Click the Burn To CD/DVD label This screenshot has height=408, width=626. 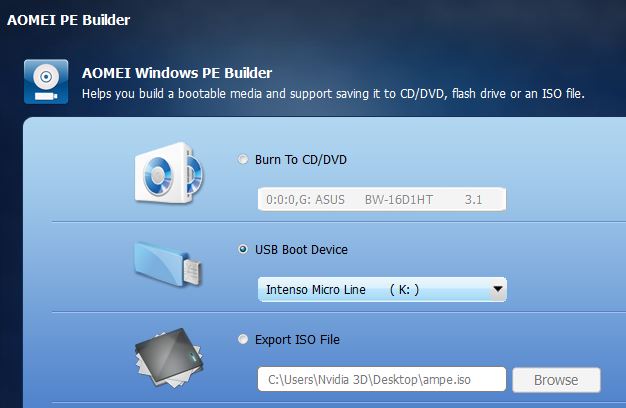coord(301,160)
